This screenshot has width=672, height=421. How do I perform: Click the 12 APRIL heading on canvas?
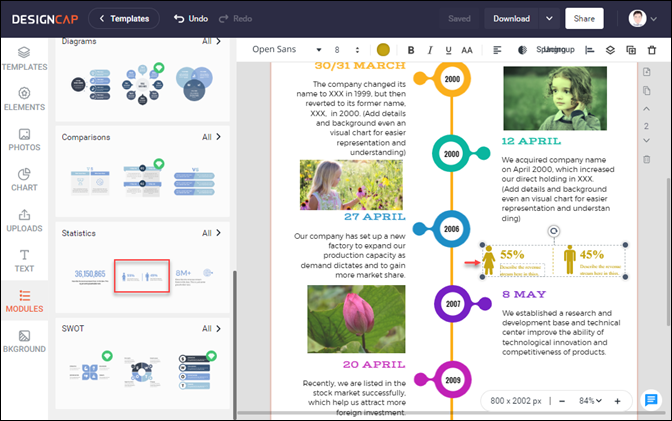tap(531, 141)
